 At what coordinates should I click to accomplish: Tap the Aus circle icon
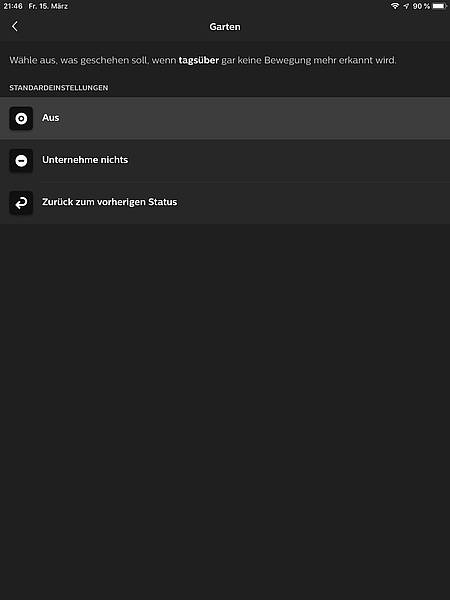pyautogui.click(x=21, y=118)
